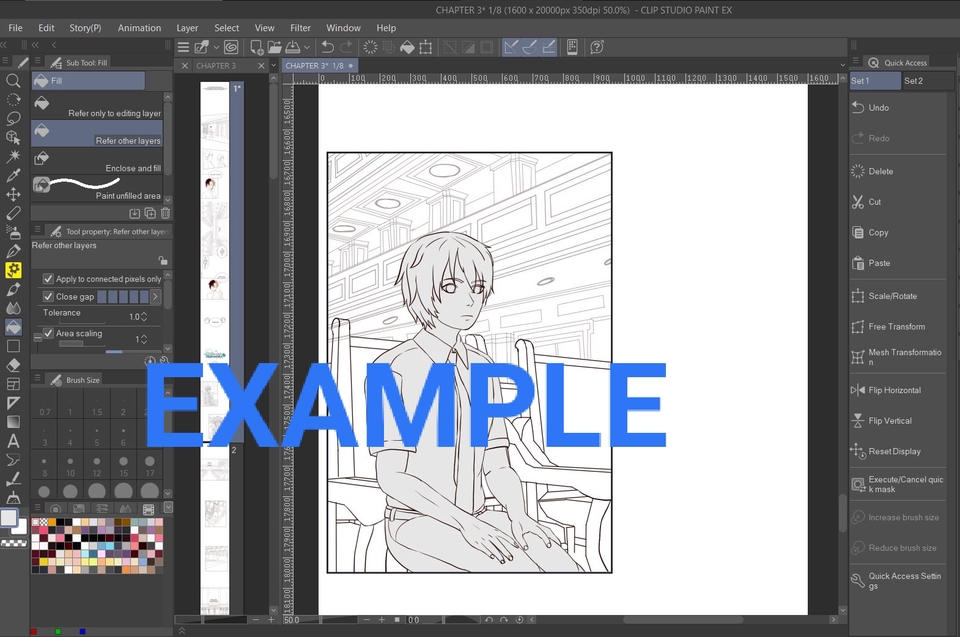Enable Apply to connected pixels only

pos(48,278)
